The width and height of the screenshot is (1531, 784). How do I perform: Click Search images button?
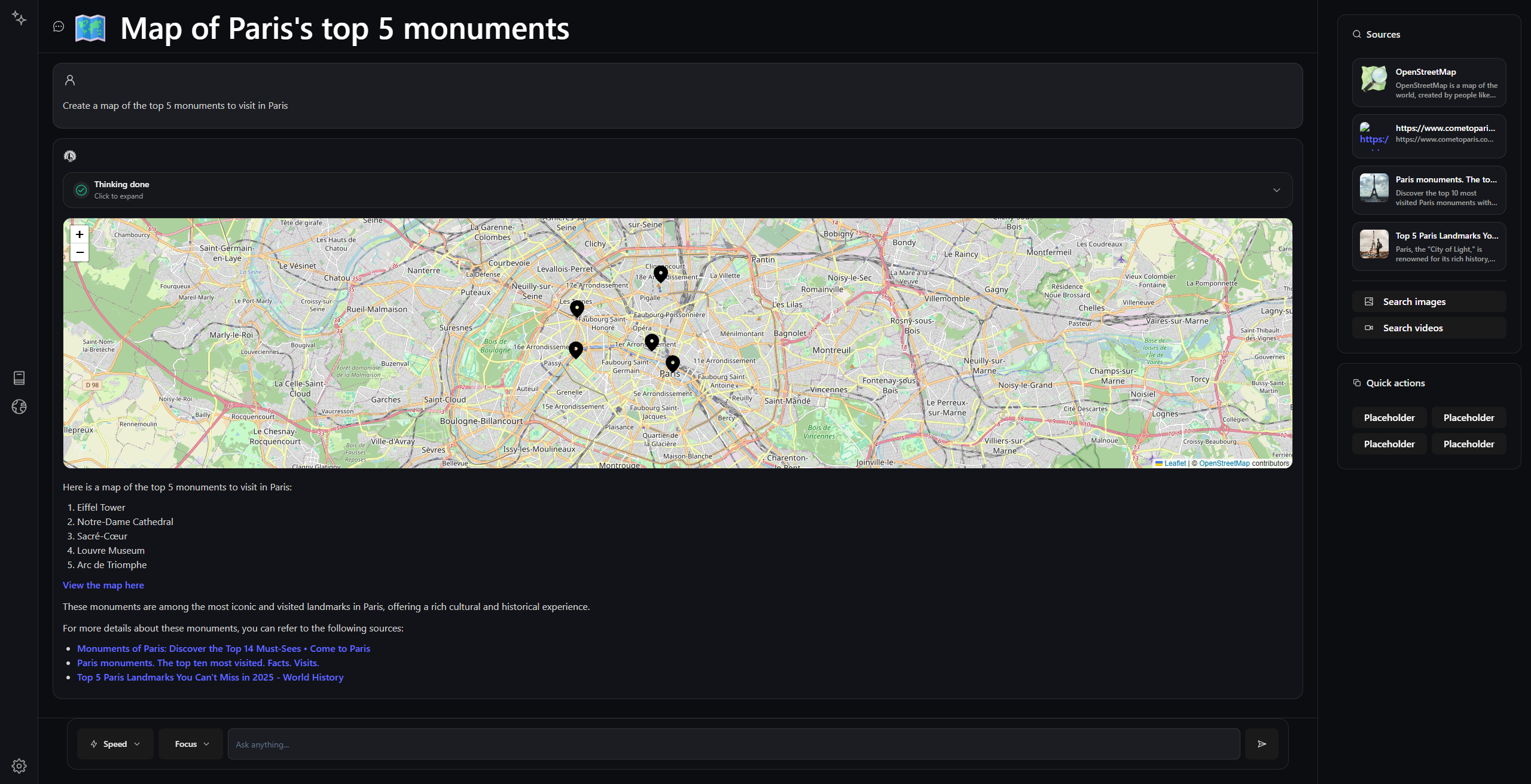[x=1429, y=301]
